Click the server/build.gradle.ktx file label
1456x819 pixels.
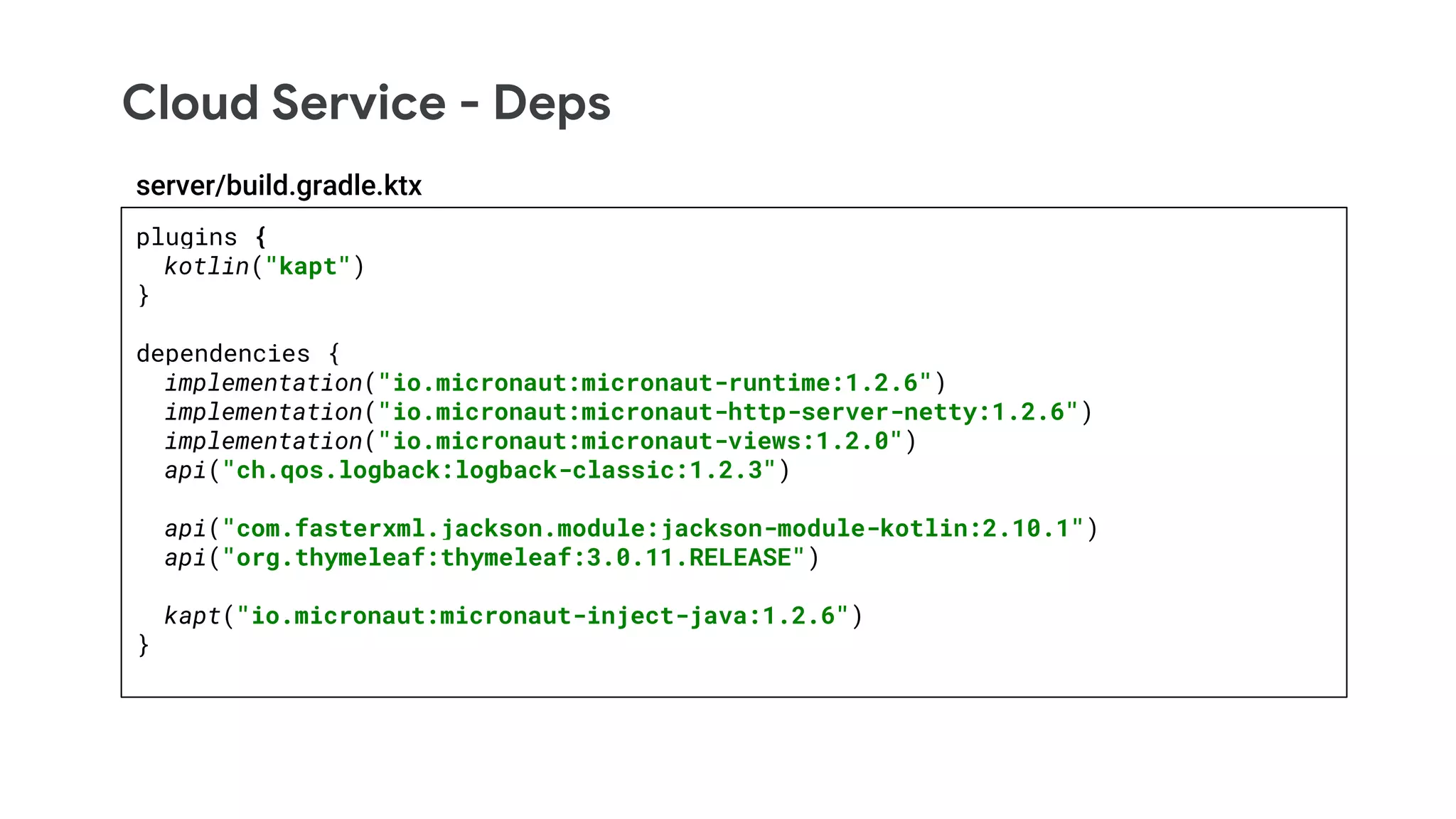click(279, 186)
